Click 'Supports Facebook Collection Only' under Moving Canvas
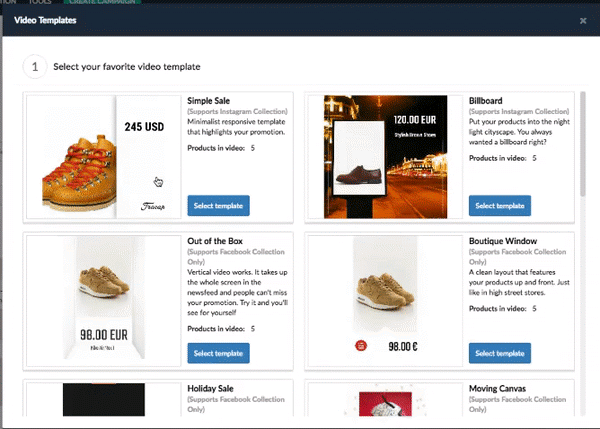Screen dimensions: 600x429 [517, 404]
